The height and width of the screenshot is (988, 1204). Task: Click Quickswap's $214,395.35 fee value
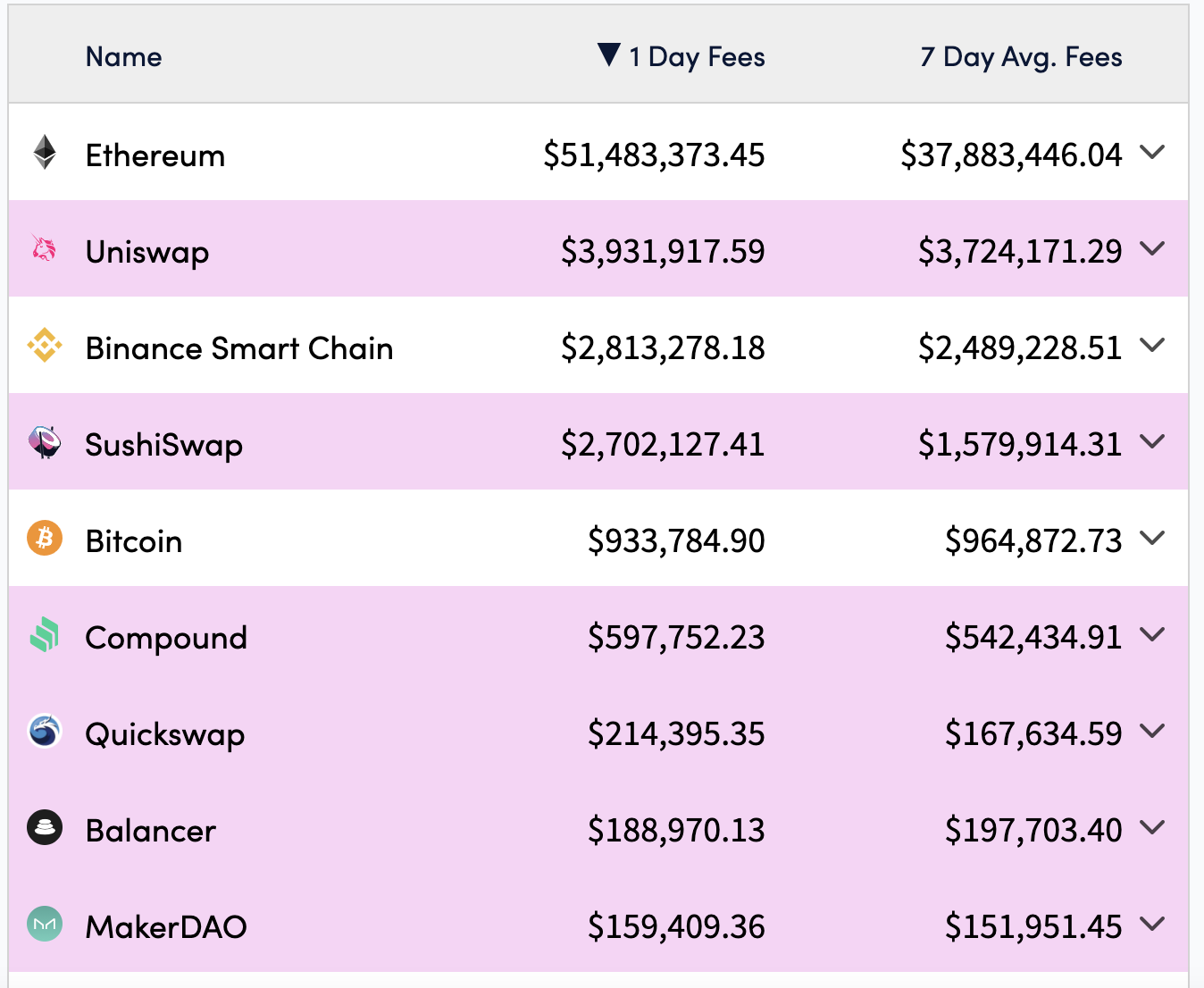(677, 734)
